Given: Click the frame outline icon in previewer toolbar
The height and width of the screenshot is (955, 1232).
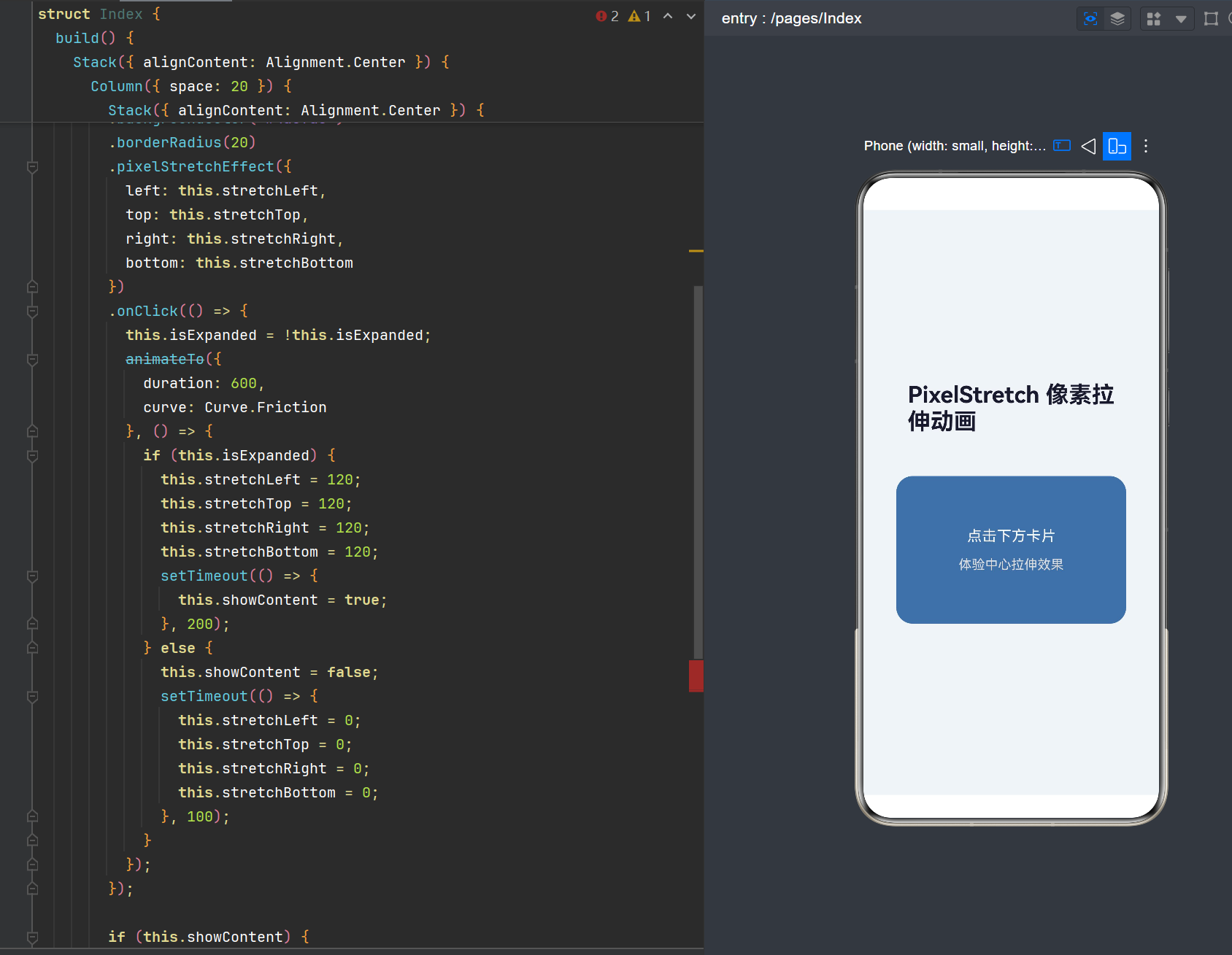Looking at the screenshot, I should coord(1211,19).
